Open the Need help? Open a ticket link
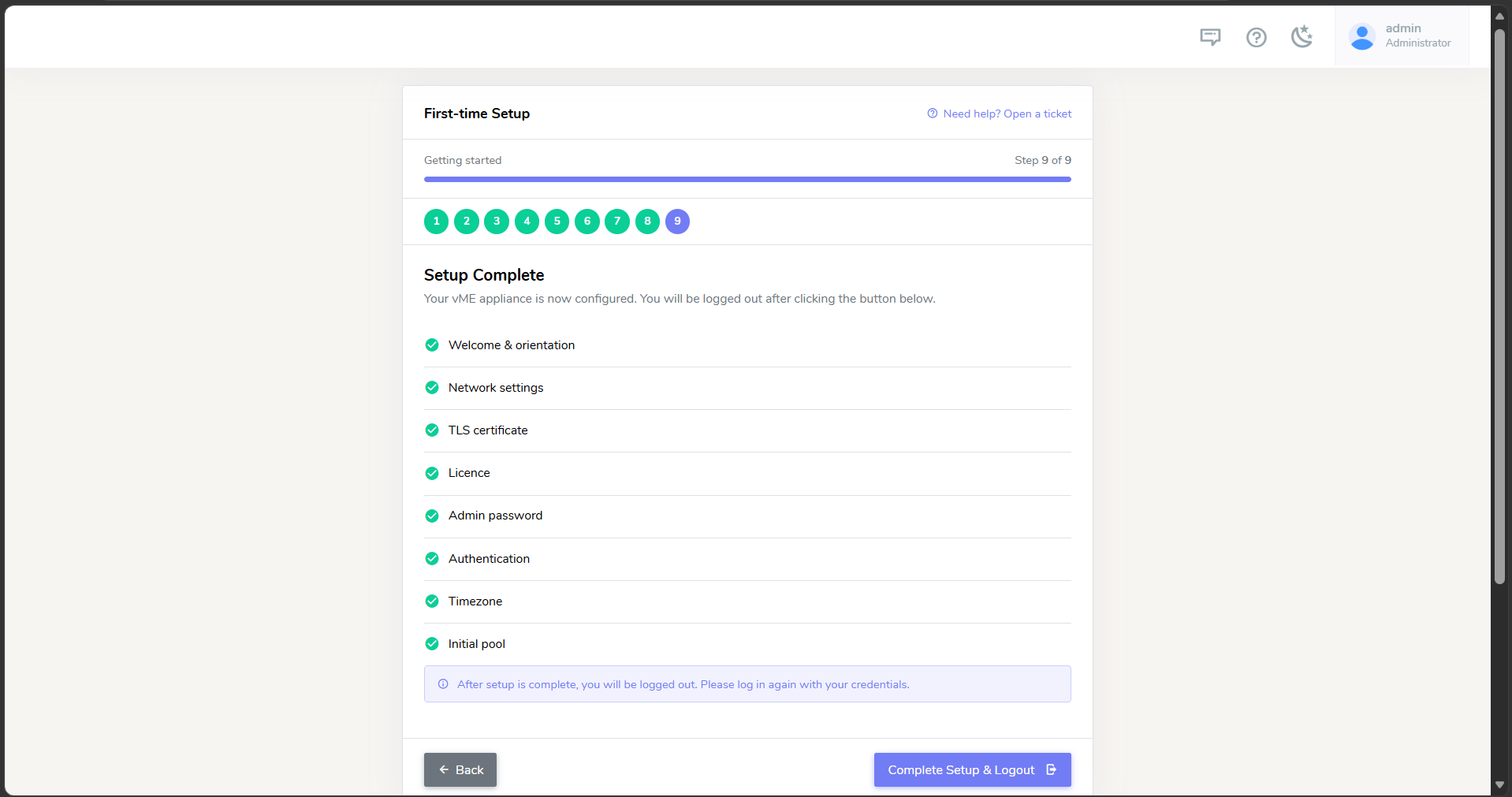1512x797 pixels. (x=1000, y=114)
